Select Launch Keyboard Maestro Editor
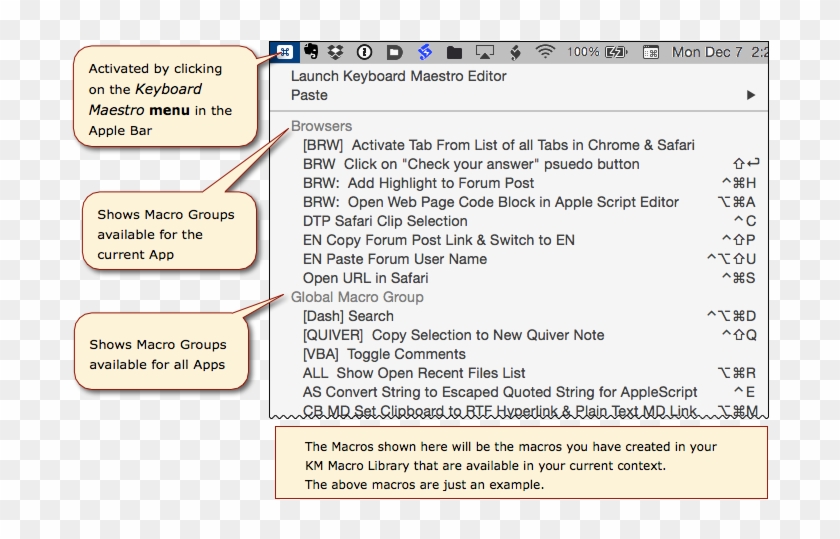Screen dimensions: 840x539 (x=398, y=76)
